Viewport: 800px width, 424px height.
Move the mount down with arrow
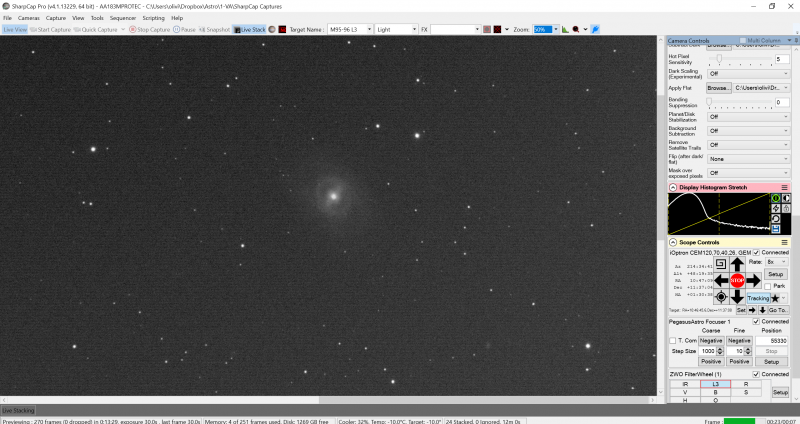(737, 296)
